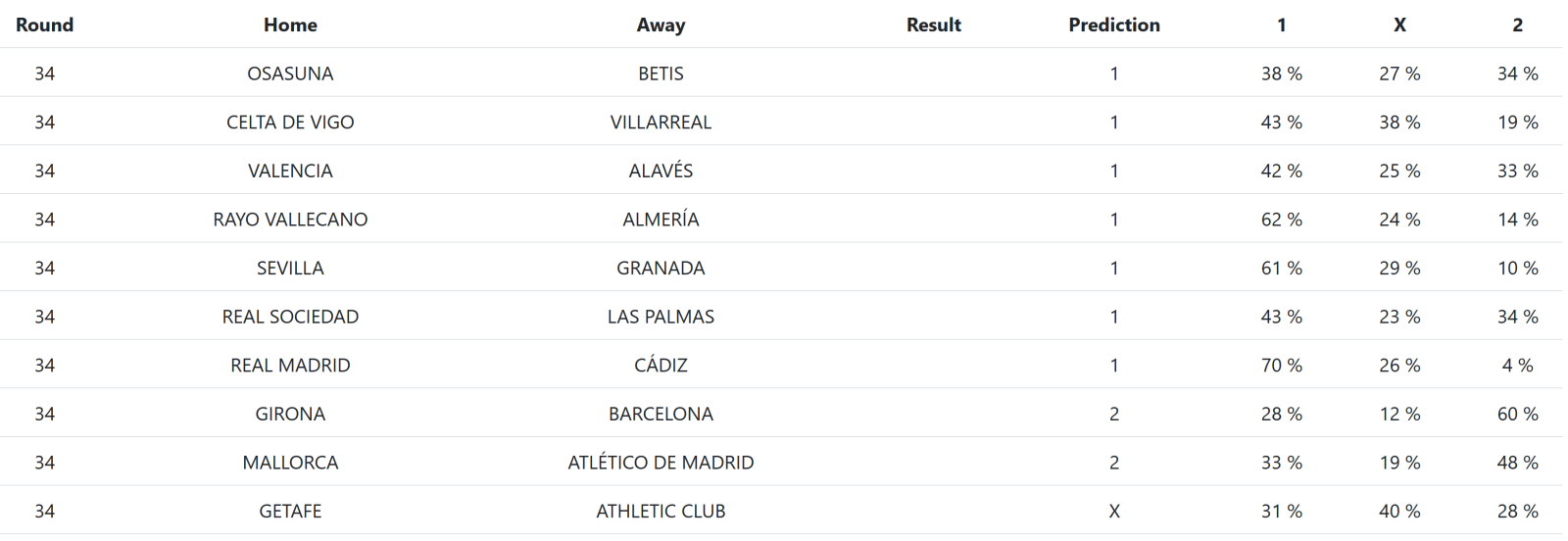Click the Prediction column header
The image size is (1568, 541).
1114,25
